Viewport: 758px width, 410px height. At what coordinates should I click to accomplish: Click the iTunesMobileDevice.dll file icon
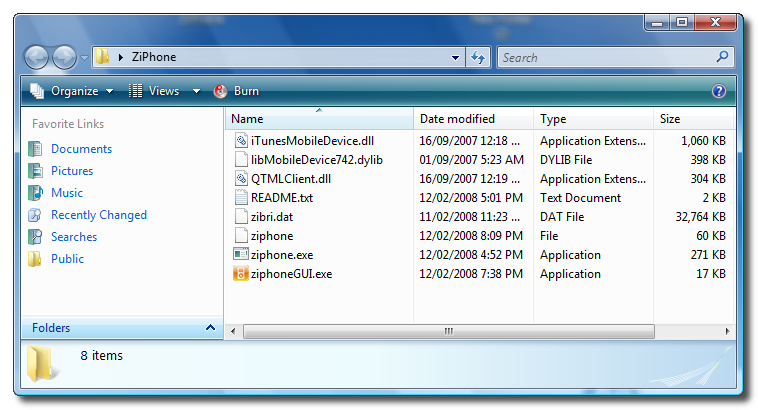click(240, 141)
